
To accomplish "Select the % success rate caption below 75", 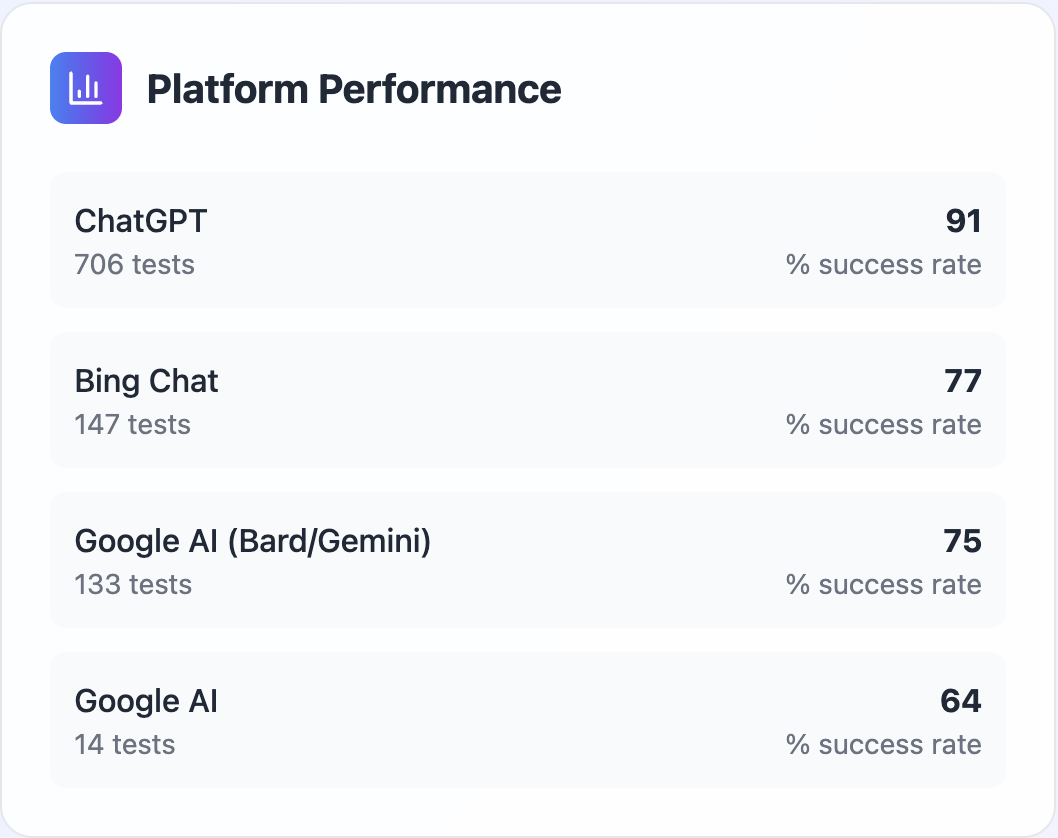I will click(x=883, y=584).
